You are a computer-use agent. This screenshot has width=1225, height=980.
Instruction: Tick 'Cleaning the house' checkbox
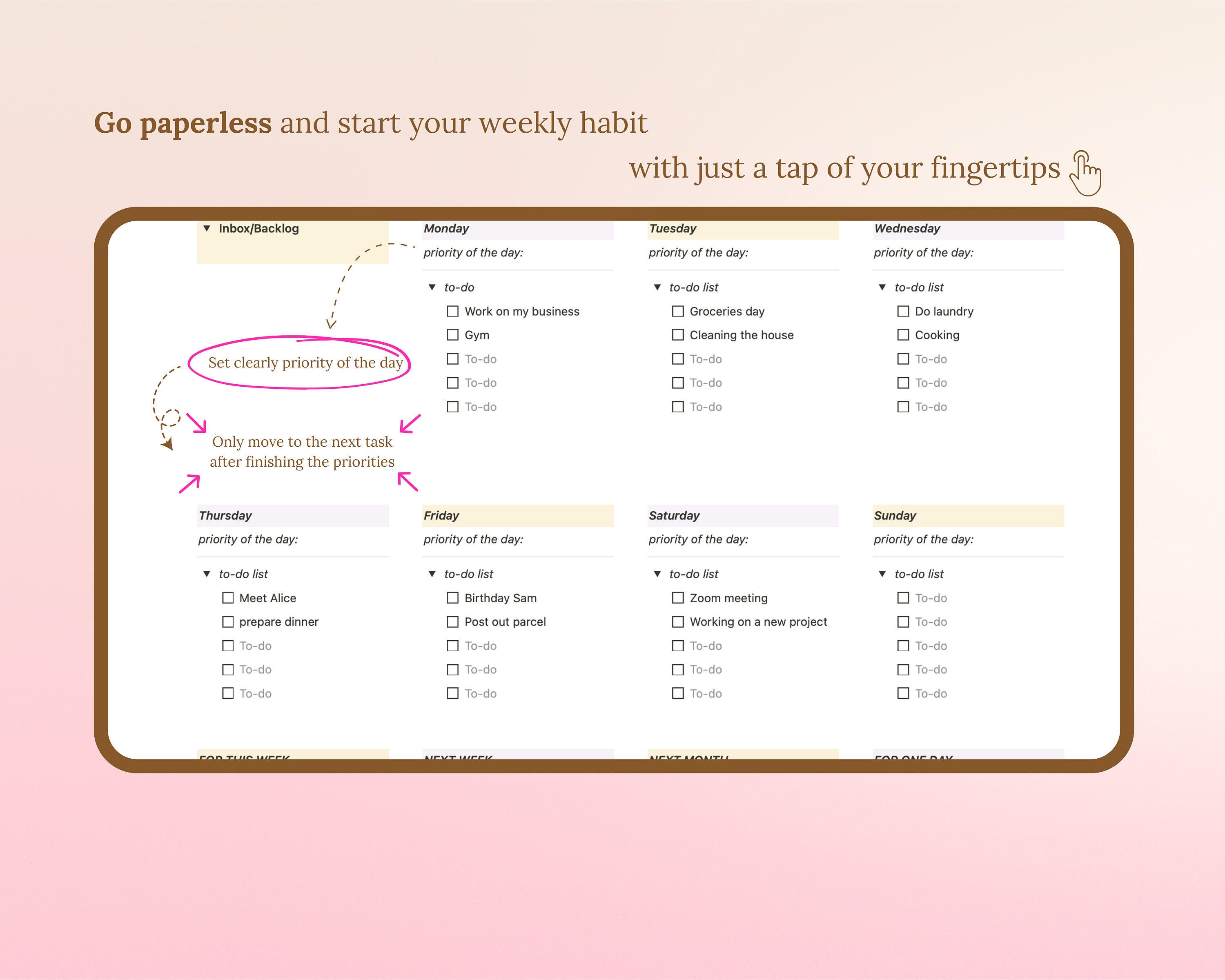[x=677, y=334]
